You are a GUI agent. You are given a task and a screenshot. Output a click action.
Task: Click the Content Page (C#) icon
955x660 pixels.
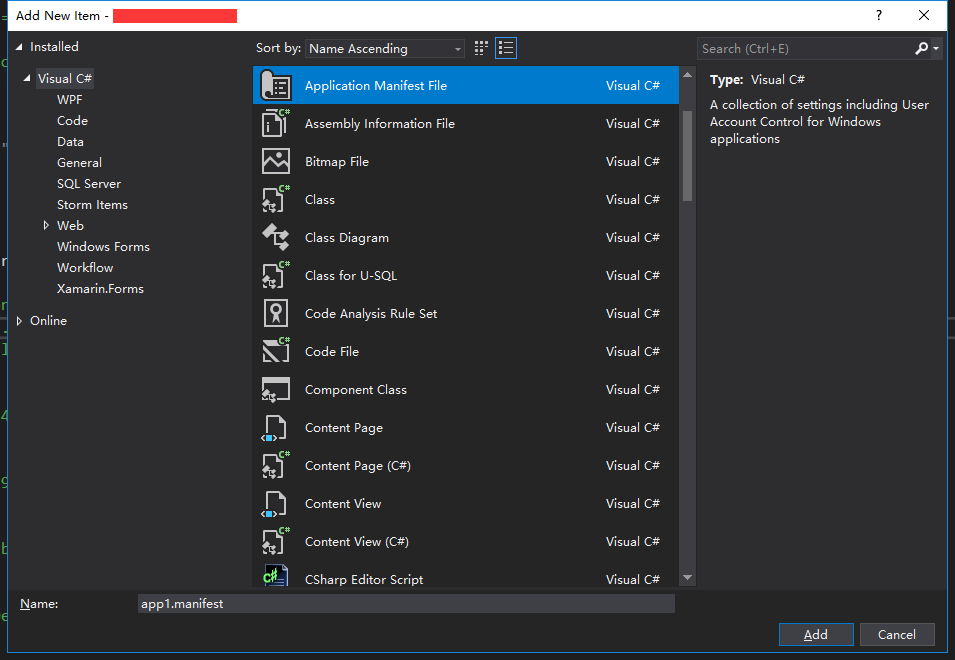(x=276, y=465)
